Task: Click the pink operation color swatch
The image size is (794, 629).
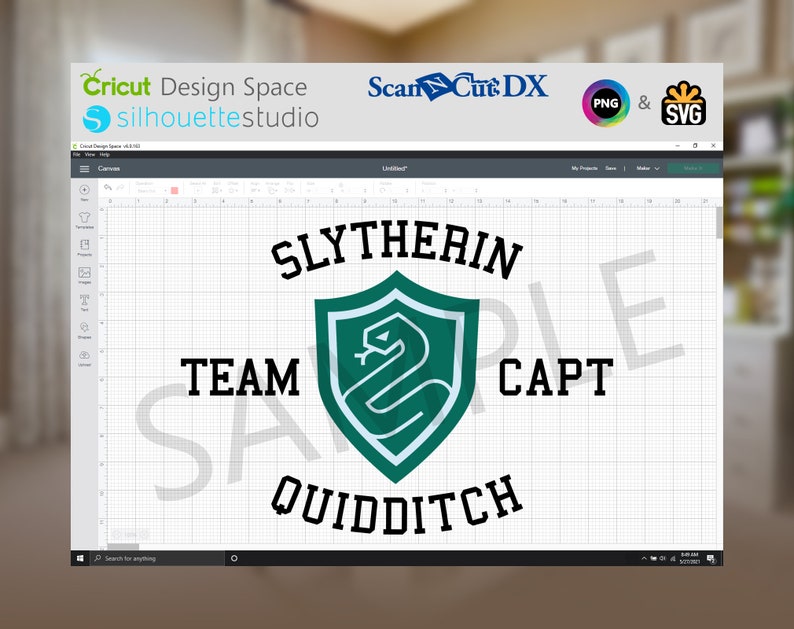Action: pyautogui.click(x=175, y=190)
